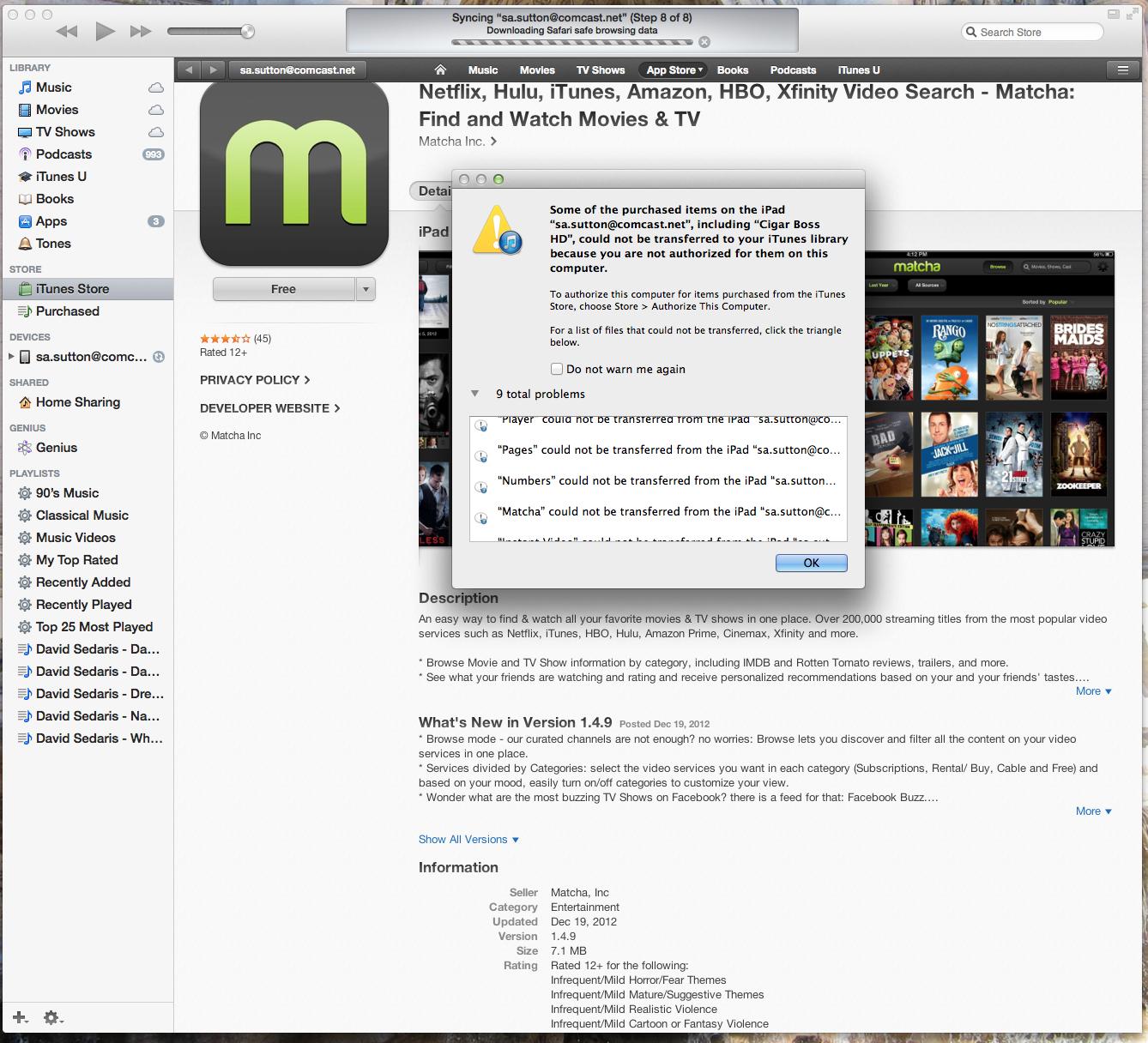Open the Privacy Policy link

click(x=255, y=380)
